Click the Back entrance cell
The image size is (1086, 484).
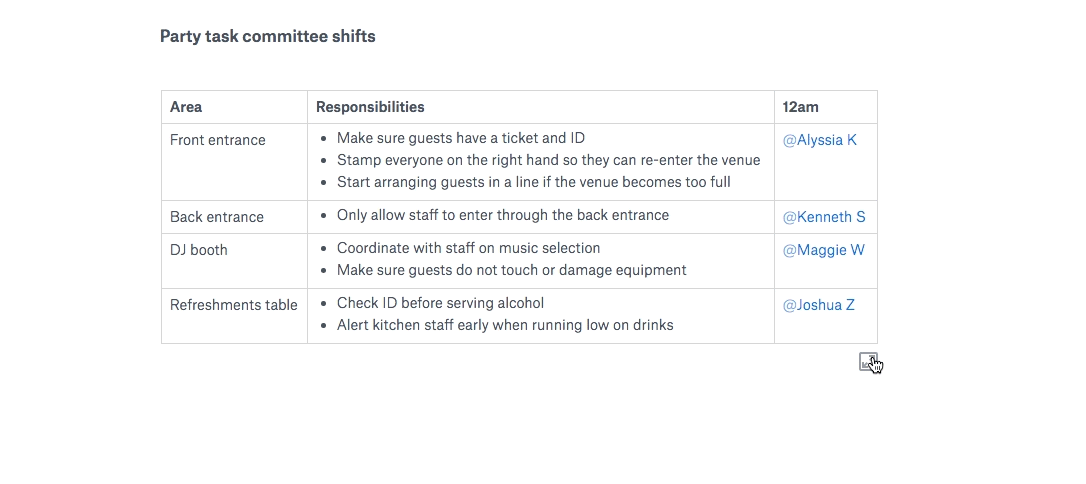click(x=216, y=217)
